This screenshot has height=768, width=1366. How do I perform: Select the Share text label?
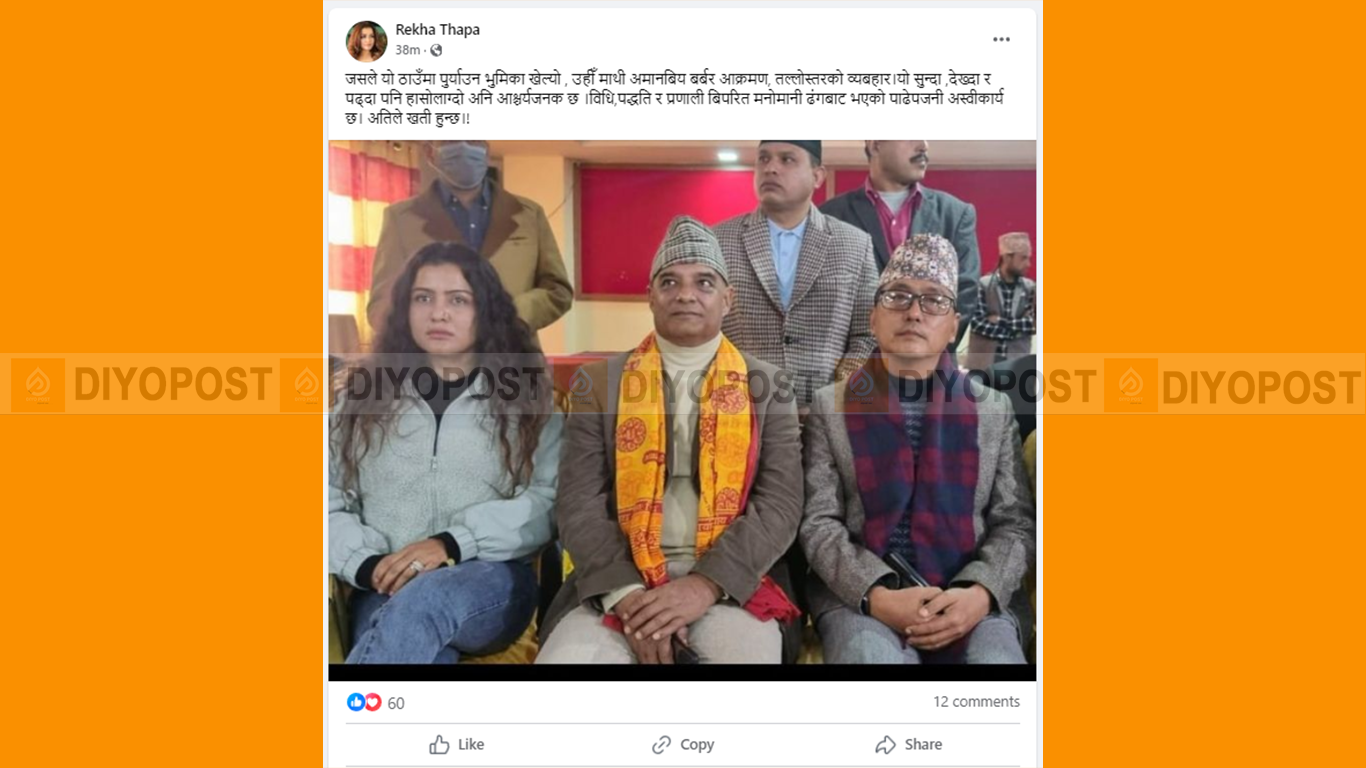pyautogui.click(x=923, y=744)
